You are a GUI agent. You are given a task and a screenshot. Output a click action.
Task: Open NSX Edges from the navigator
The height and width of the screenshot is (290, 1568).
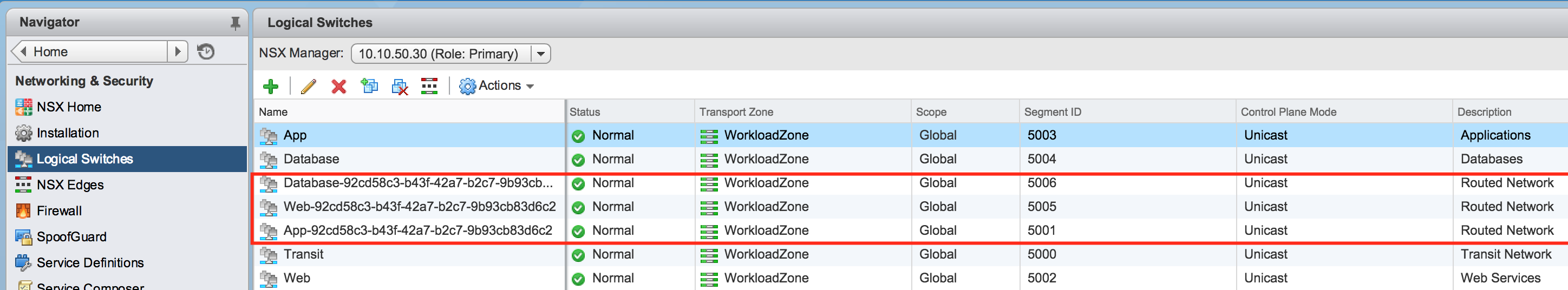coord(69,185)
